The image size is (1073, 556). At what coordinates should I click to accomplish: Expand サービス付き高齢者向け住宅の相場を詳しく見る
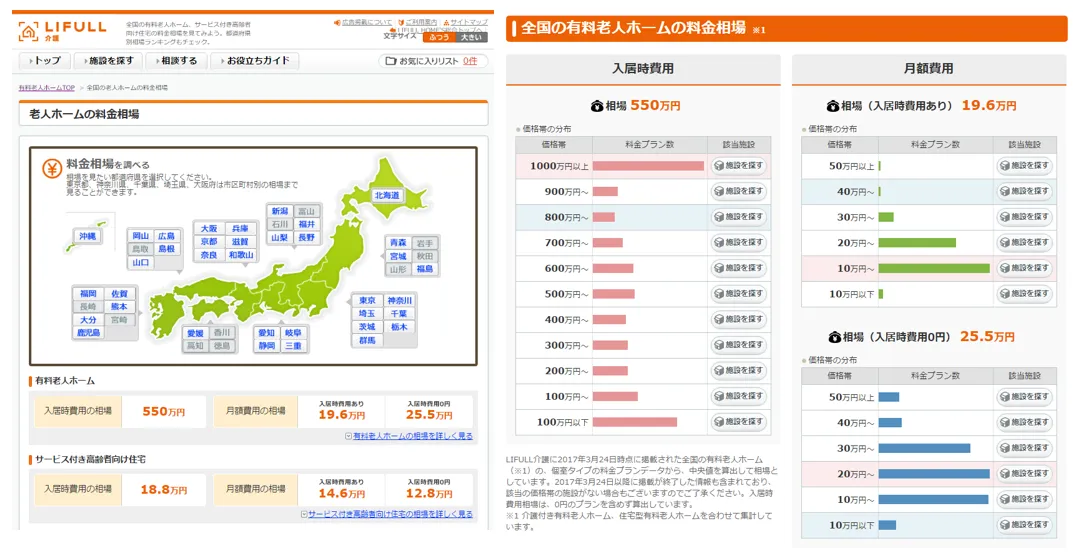tap(389, 514)
